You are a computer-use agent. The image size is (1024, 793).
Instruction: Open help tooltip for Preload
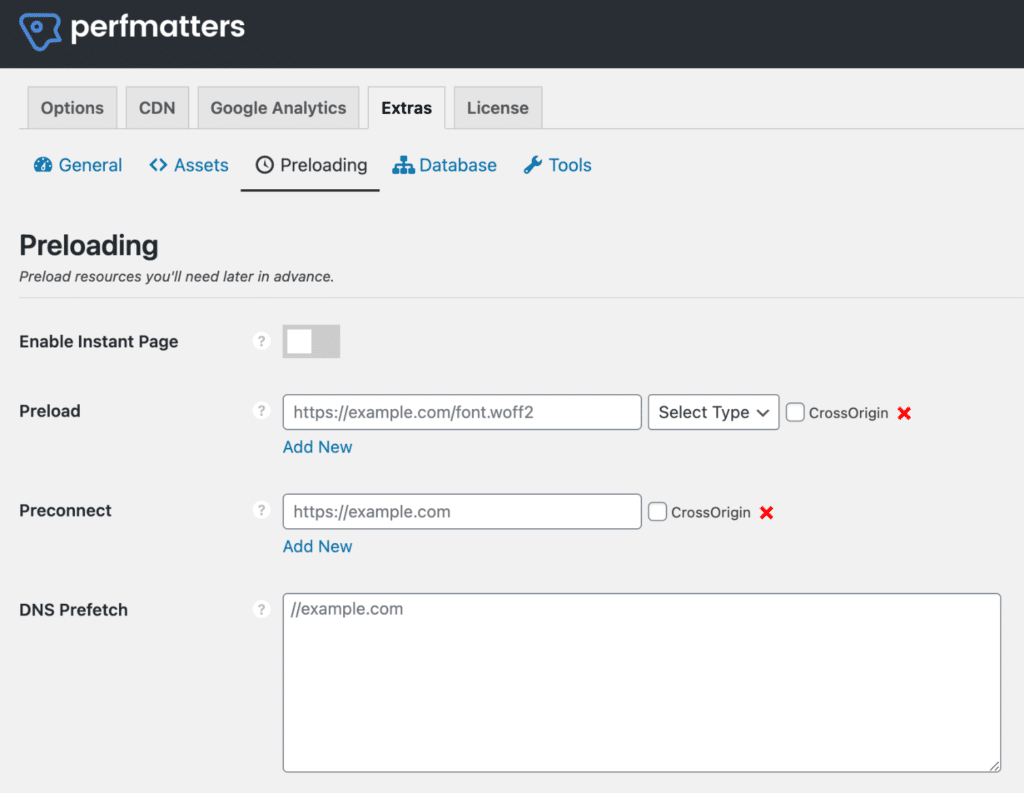[261, 411]
